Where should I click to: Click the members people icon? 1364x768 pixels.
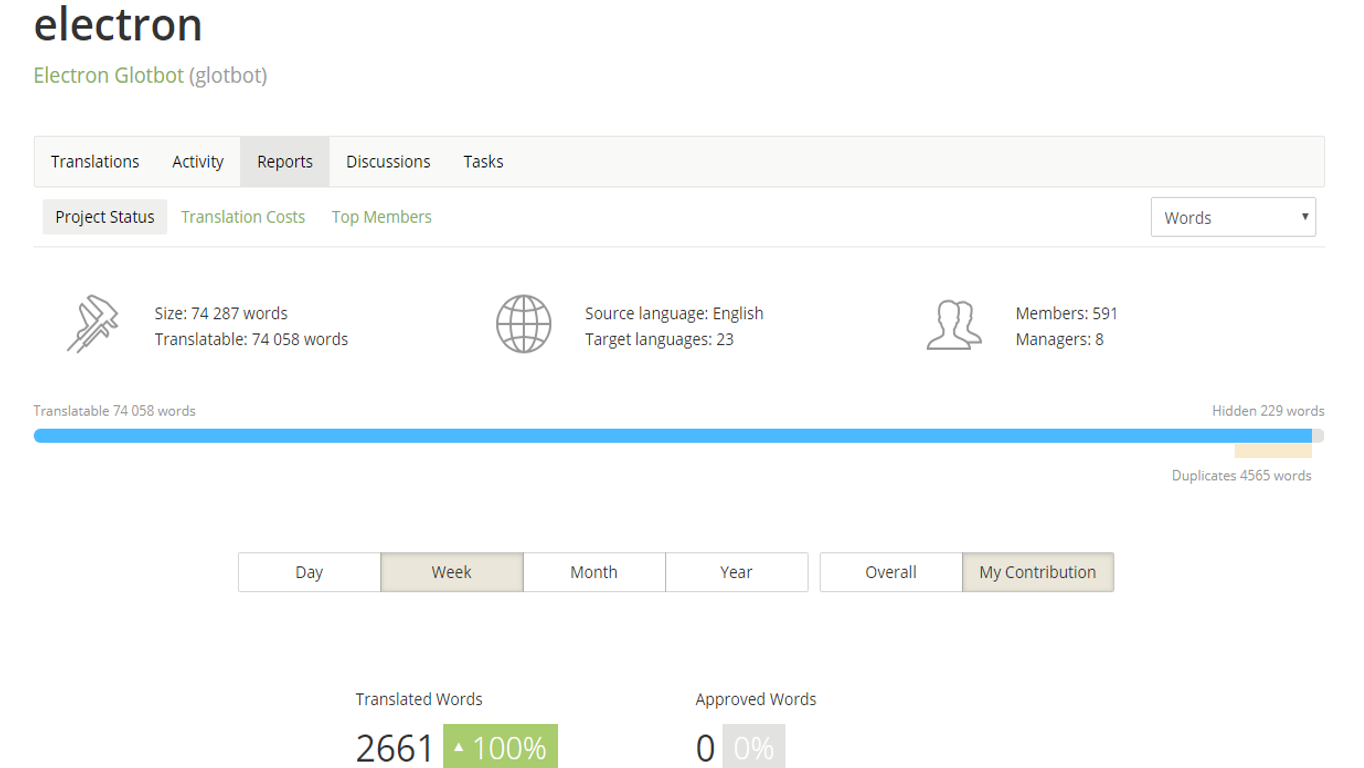pyautogui.click(x=954, y=324)
